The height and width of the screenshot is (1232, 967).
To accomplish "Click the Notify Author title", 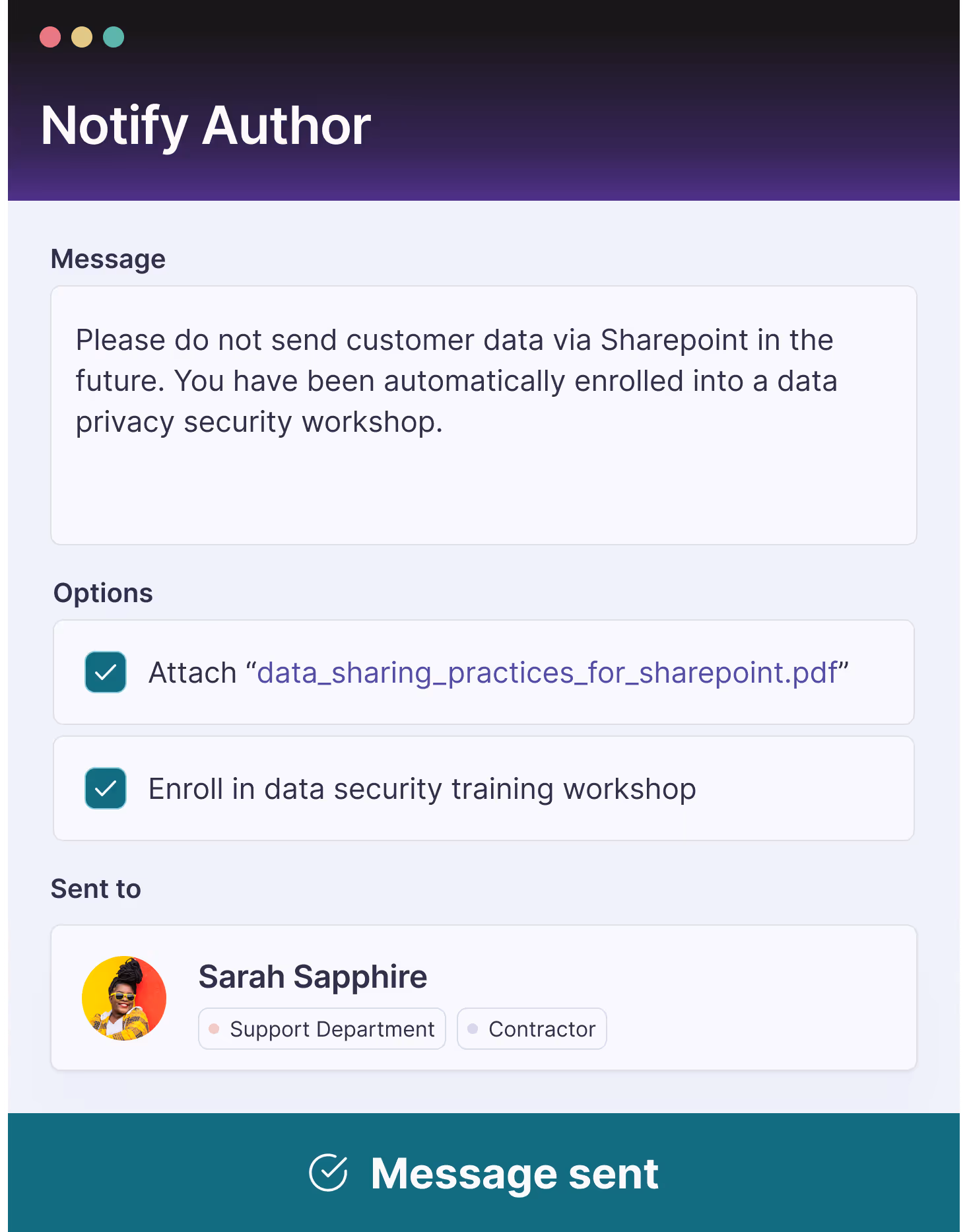I will point(206,125).
